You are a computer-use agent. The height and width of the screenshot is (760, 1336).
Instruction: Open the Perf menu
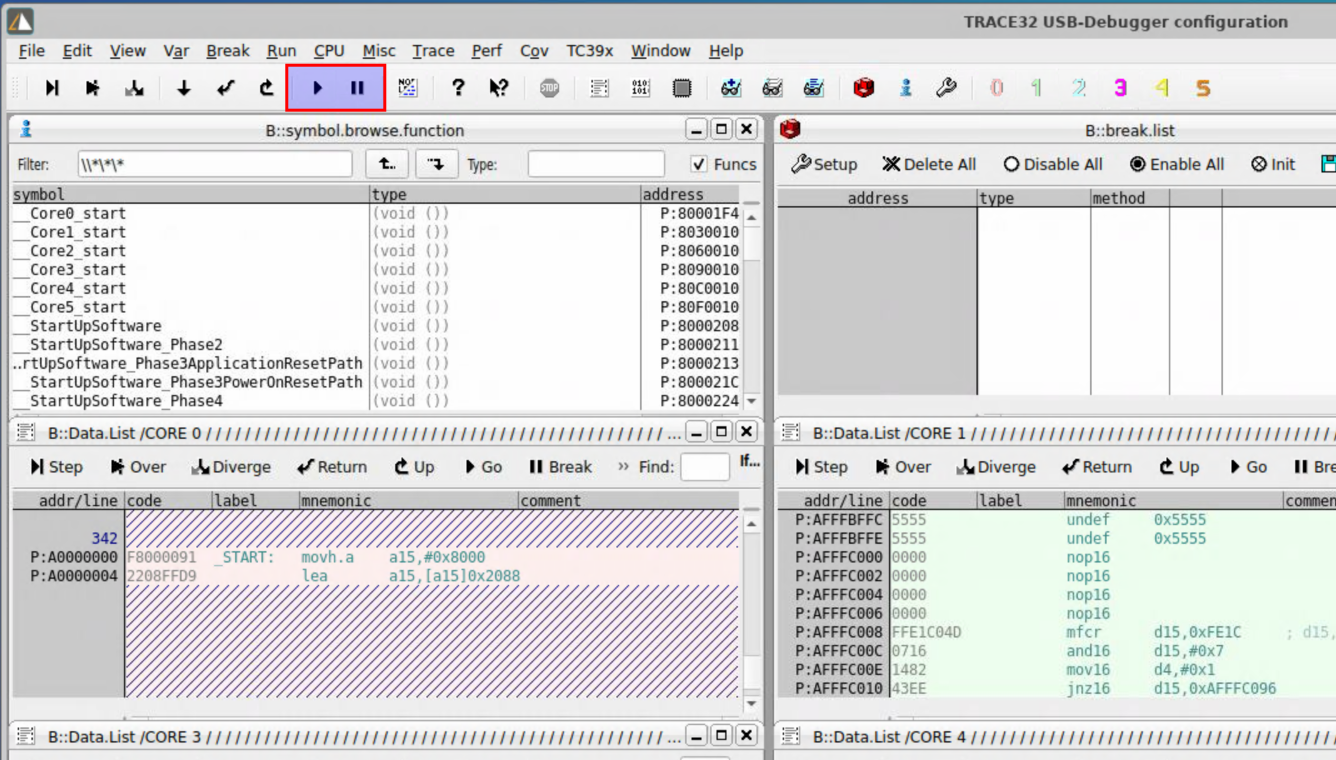pos(487,51)
